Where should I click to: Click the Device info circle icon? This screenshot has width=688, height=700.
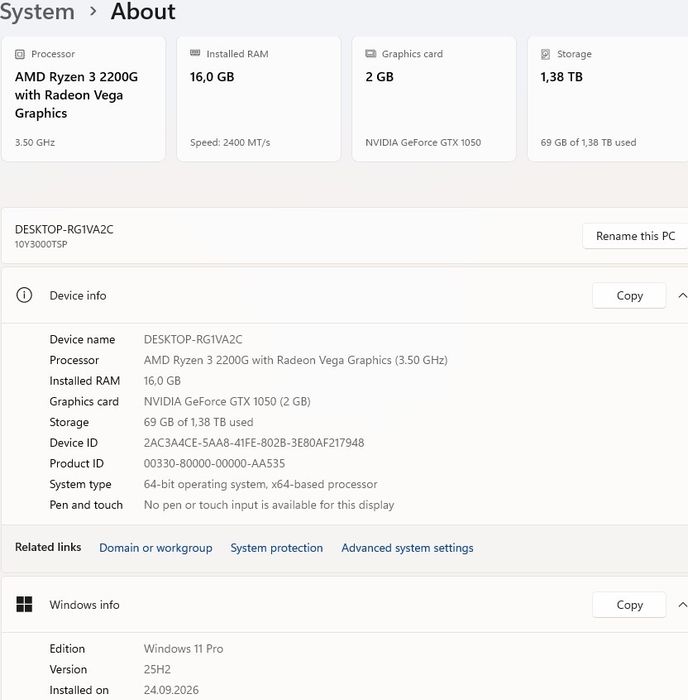tap(24, 295)
